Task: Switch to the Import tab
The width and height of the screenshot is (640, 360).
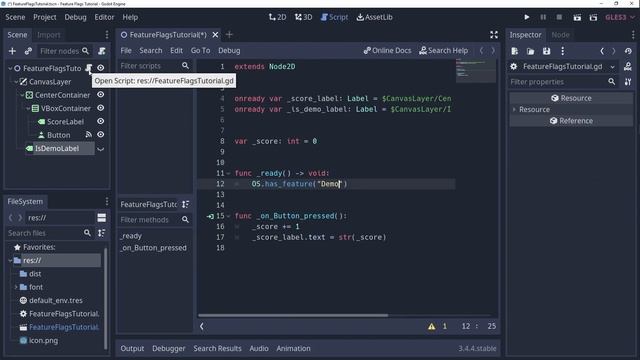Action: (49, 35)
